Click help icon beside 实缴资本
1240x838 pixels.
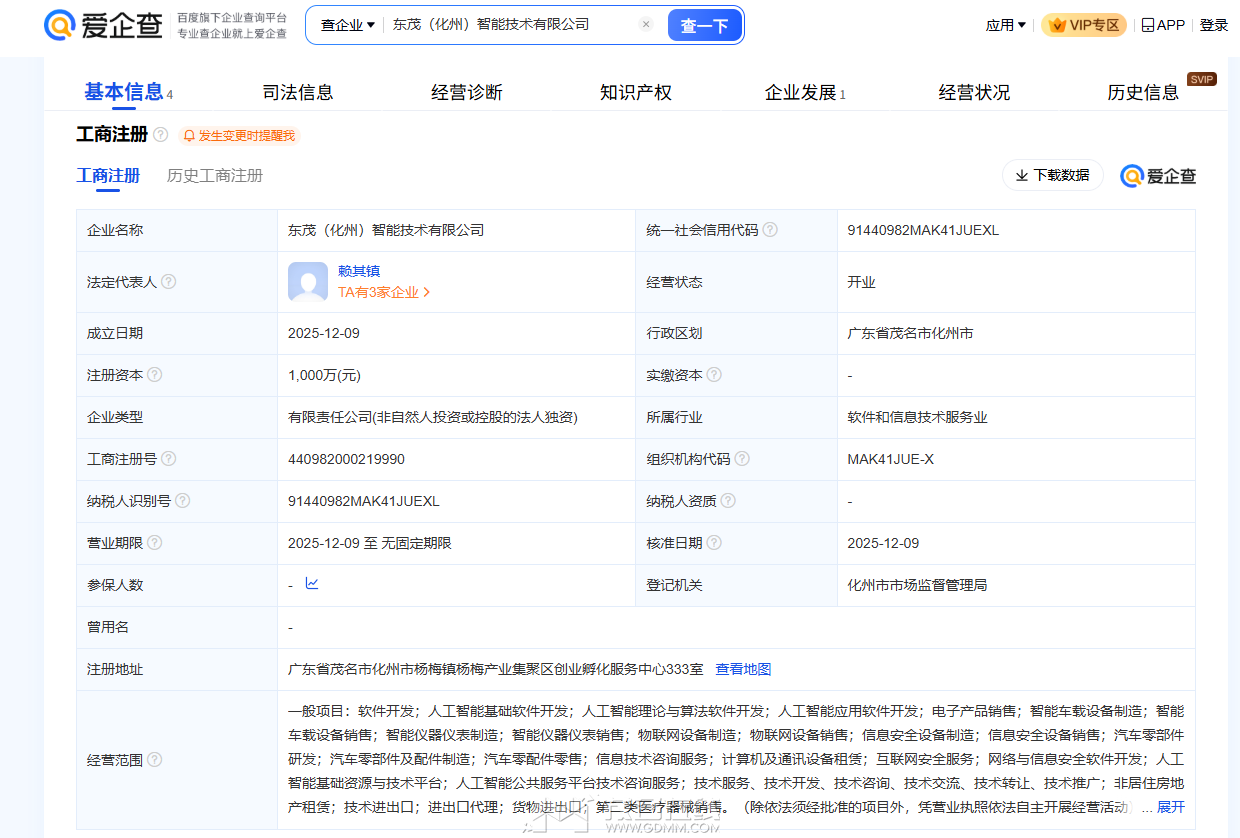pyautogui.click(x=714, y=375)
